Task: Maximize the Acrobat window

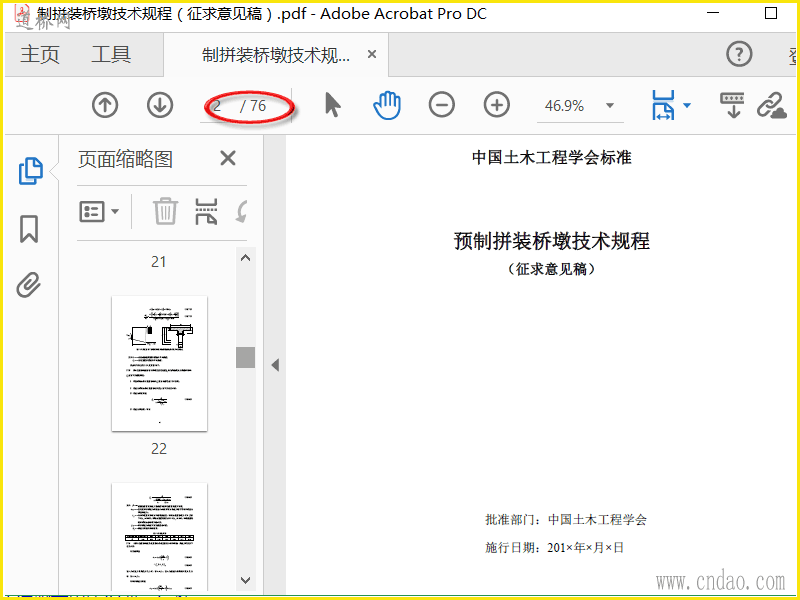Action: click(x=771, y=13)
